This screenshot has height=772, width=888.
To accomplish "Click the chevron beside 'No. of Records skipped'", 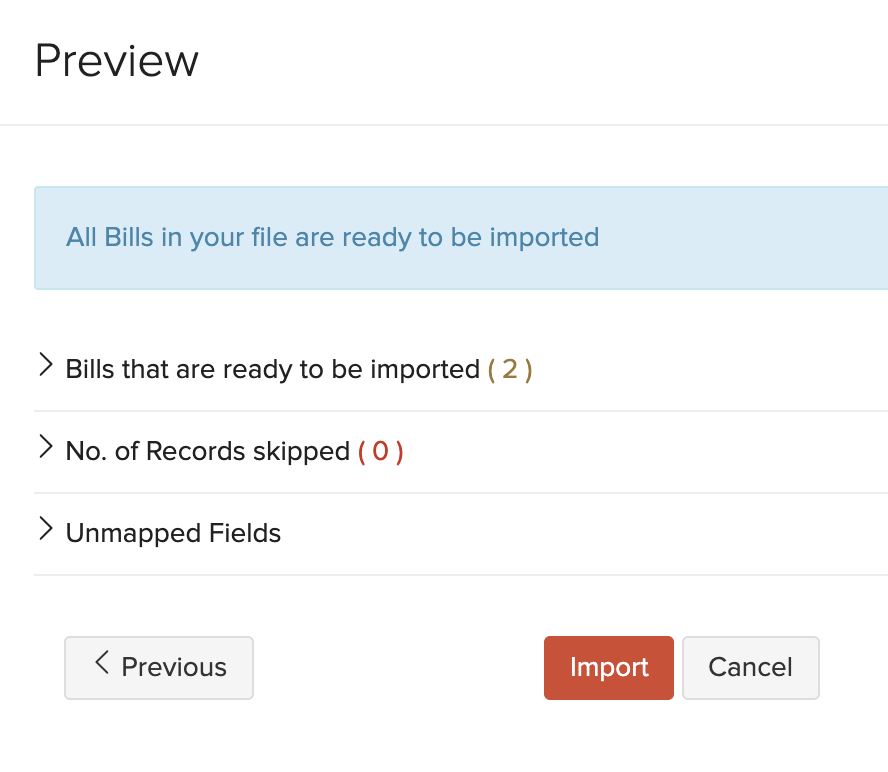I will point(45,448).
